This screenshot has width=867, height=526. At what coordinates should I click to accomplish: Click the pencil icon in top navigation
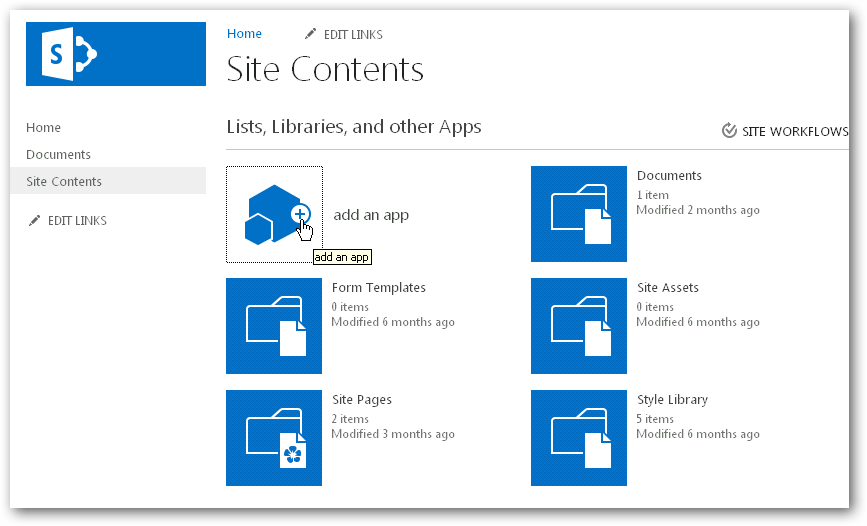[311, 35]
